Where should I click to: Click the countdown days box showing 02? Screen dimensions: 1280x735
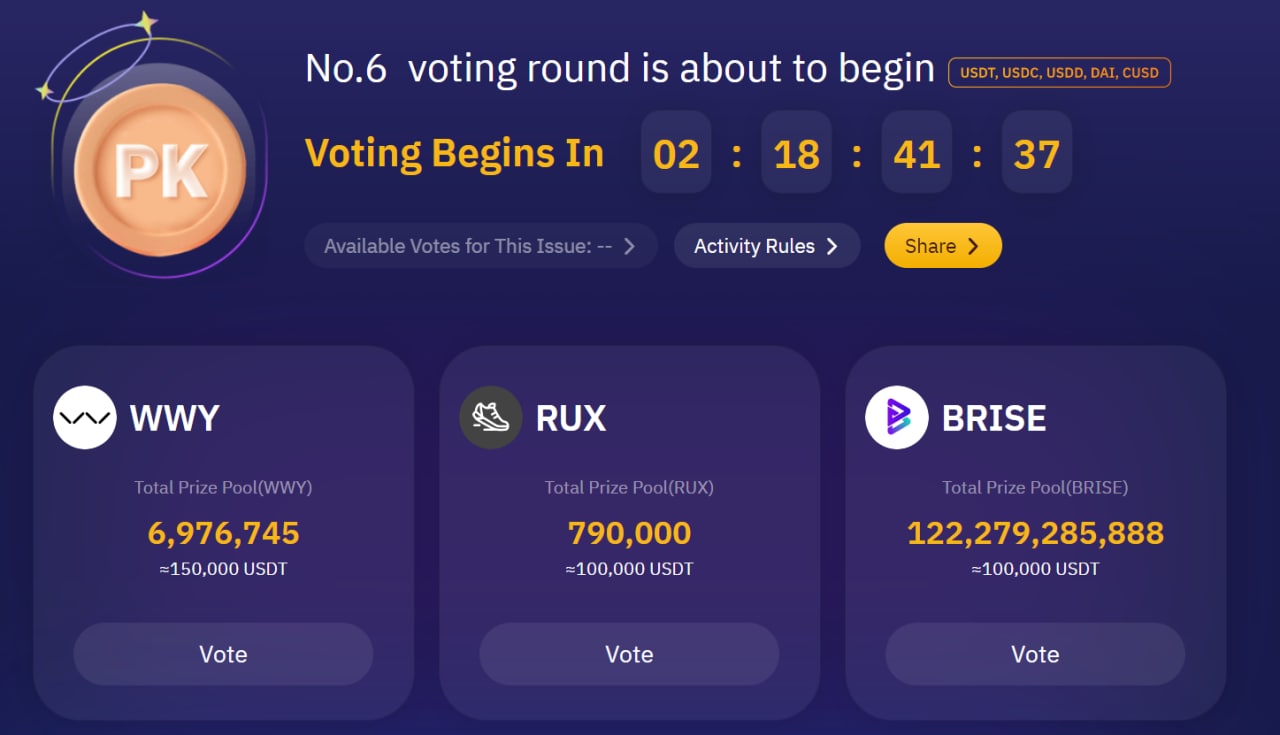coord(676,153)
